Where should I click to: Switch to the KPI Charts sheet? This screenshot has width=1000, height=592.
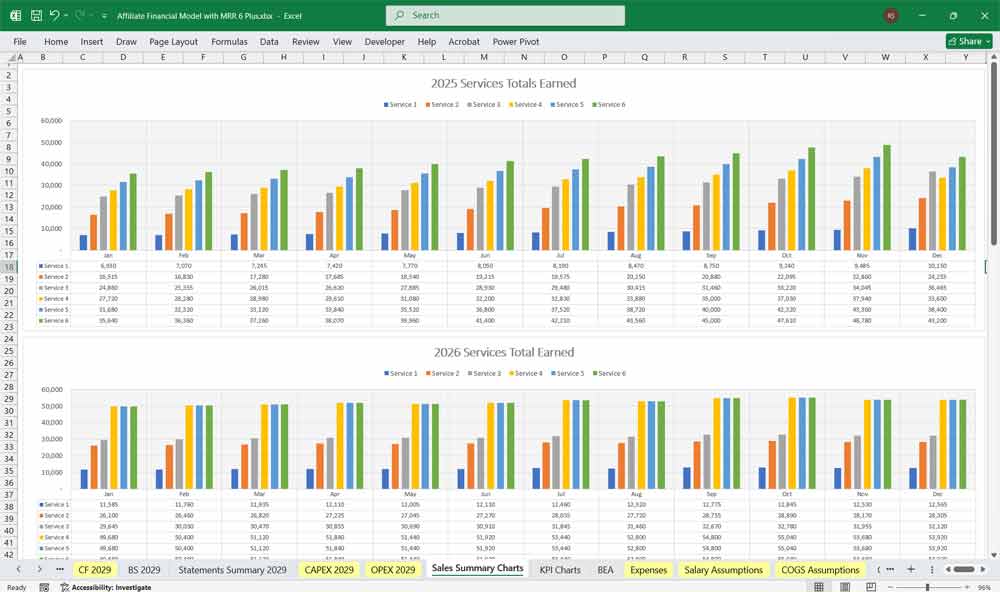click(560, 569)
